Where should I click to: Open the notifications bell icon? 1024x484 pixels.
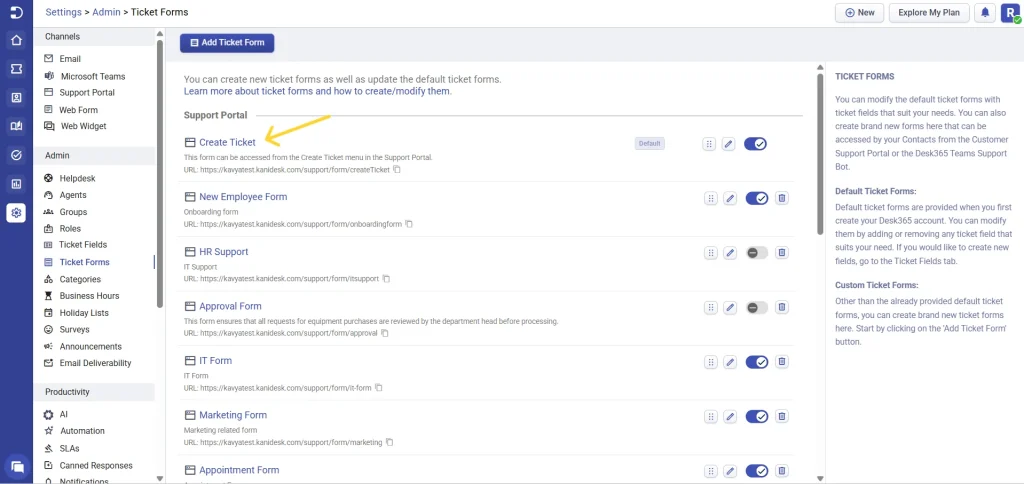[985, 12]
